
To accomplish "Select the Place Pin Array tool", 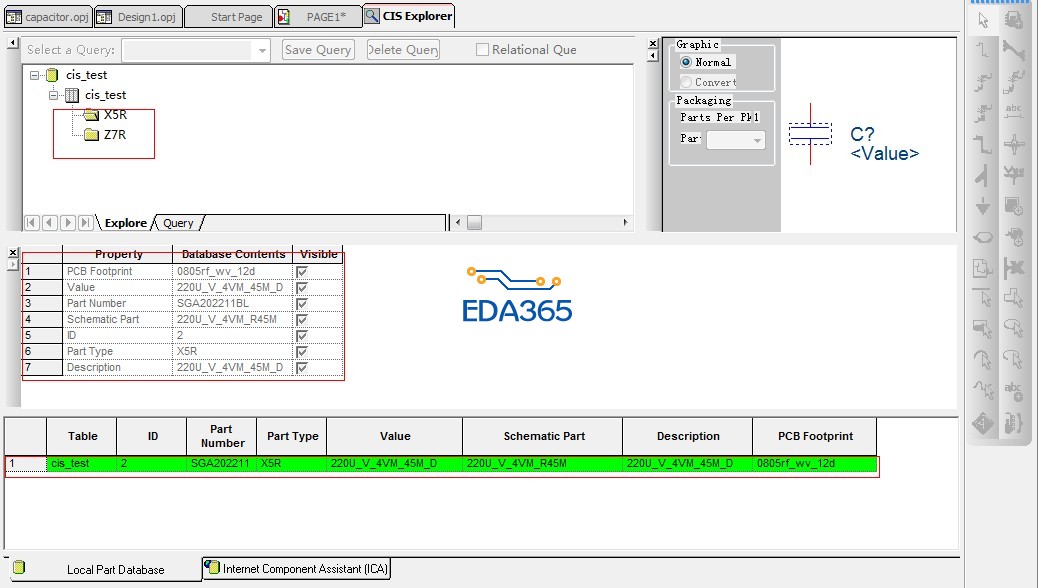I will click(x=1014, y=422).
